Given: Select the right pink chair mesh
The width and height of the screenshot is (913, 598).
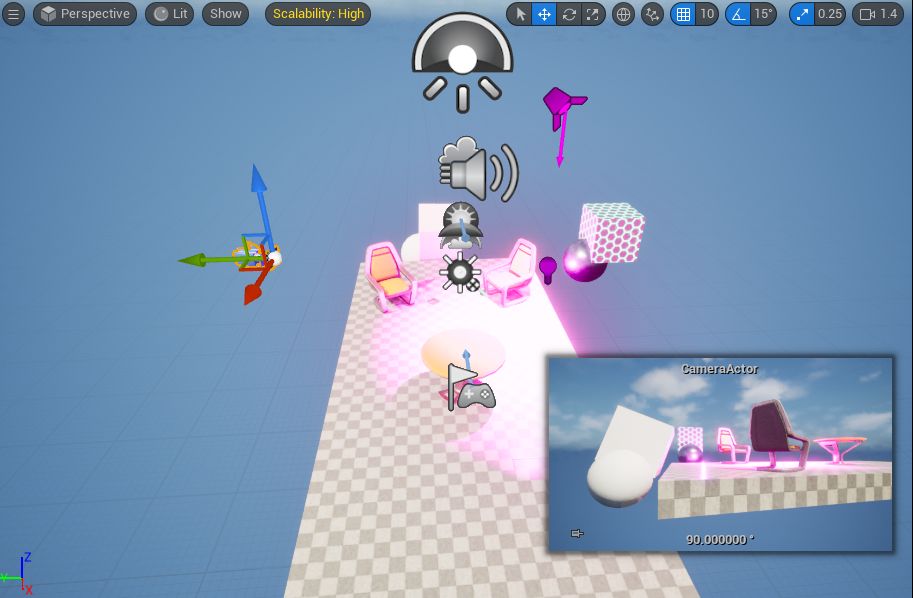Looking at the screenshot, I should click(512, 272).
